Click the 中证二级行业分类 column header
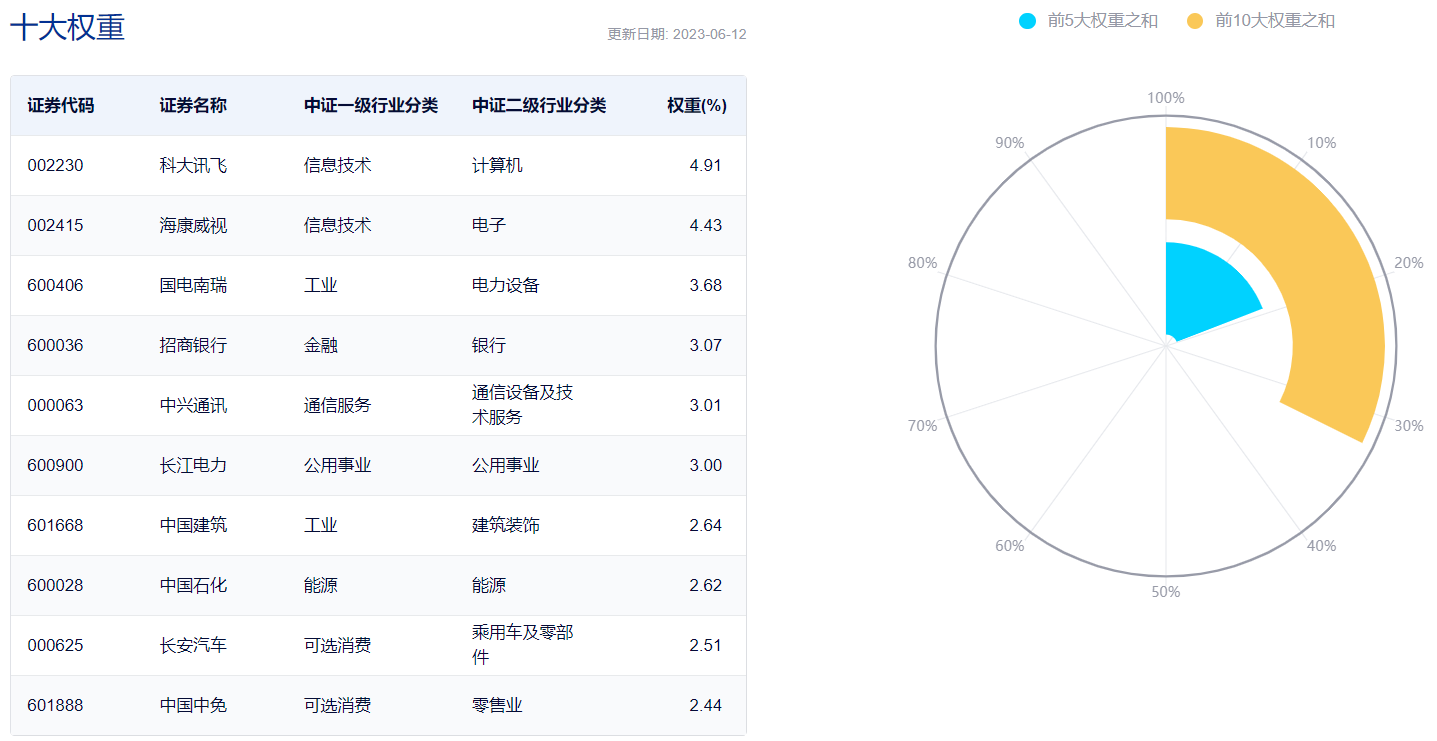 (539, 105)
